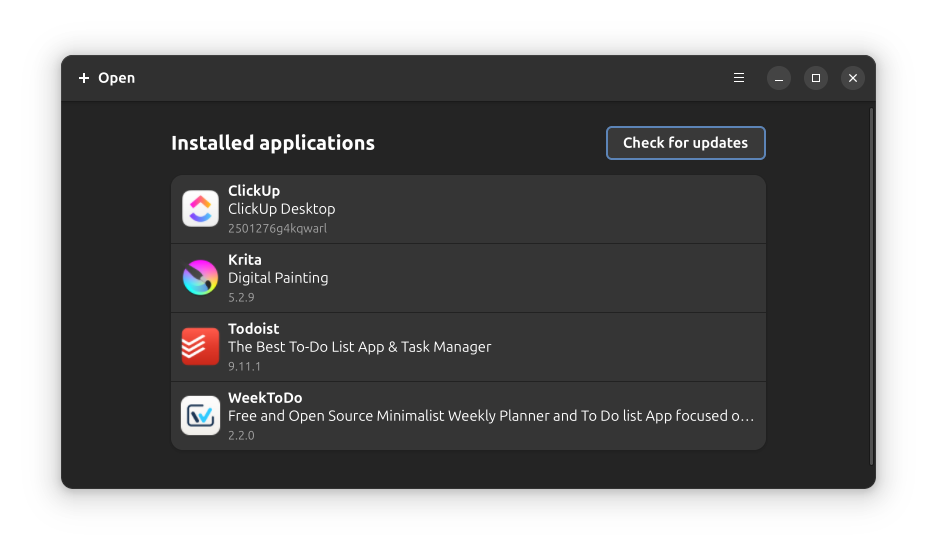Click the 'ClickUp Desktop' description

(281, 209)
